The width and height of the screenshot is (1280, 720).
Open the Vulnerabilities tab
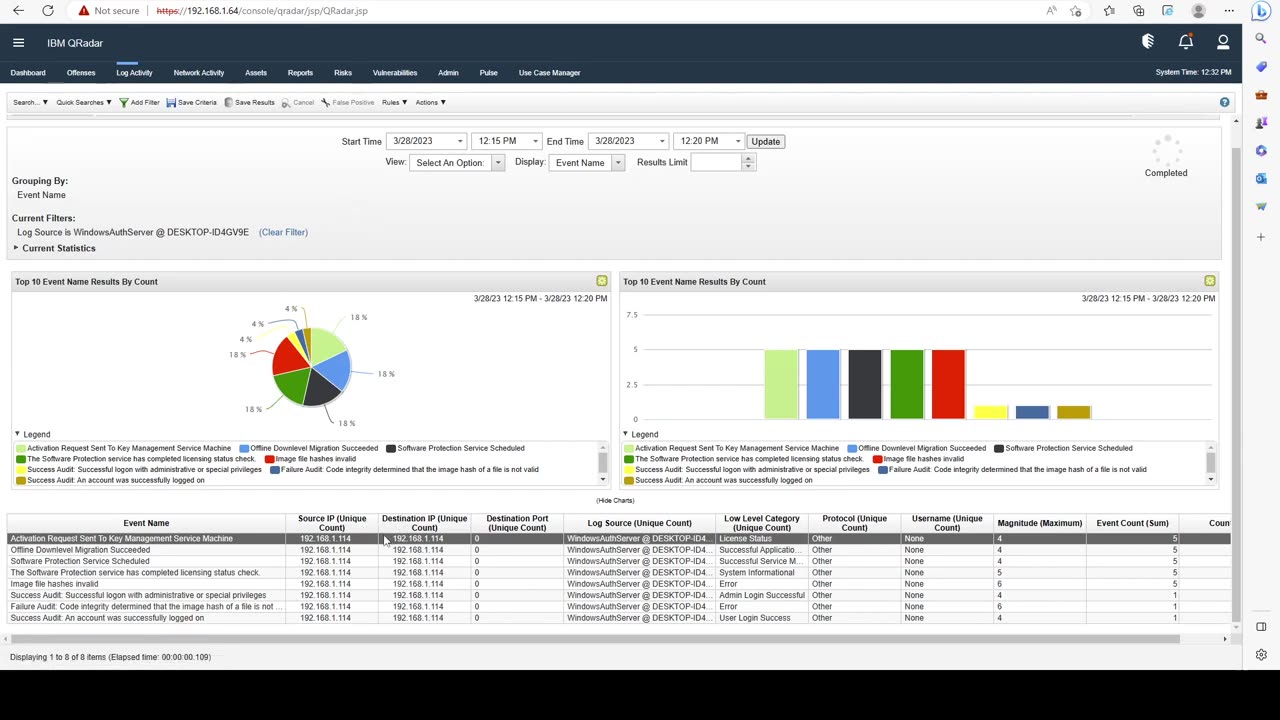tap(395, 73)
